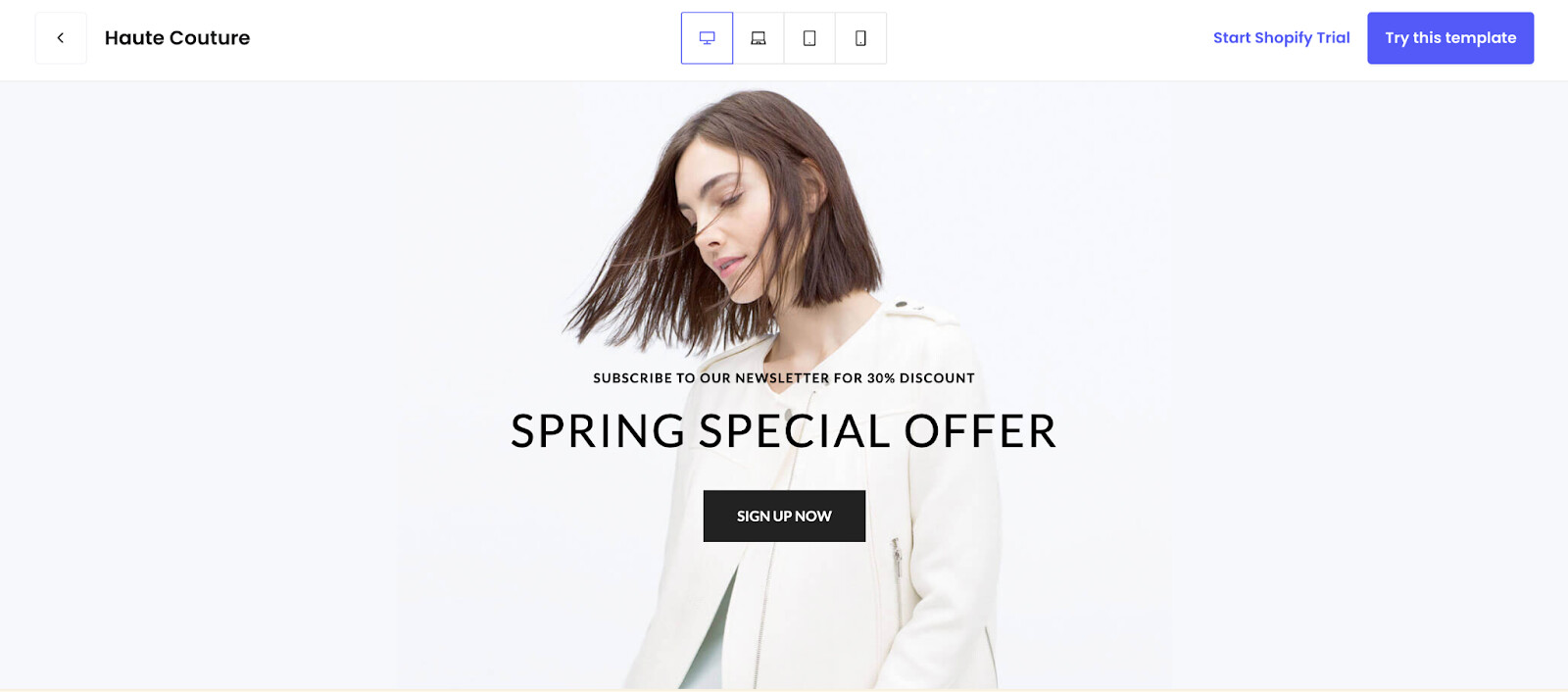Go back using the left chevron button
The image size is (1568, 692).
click(61, 38)
